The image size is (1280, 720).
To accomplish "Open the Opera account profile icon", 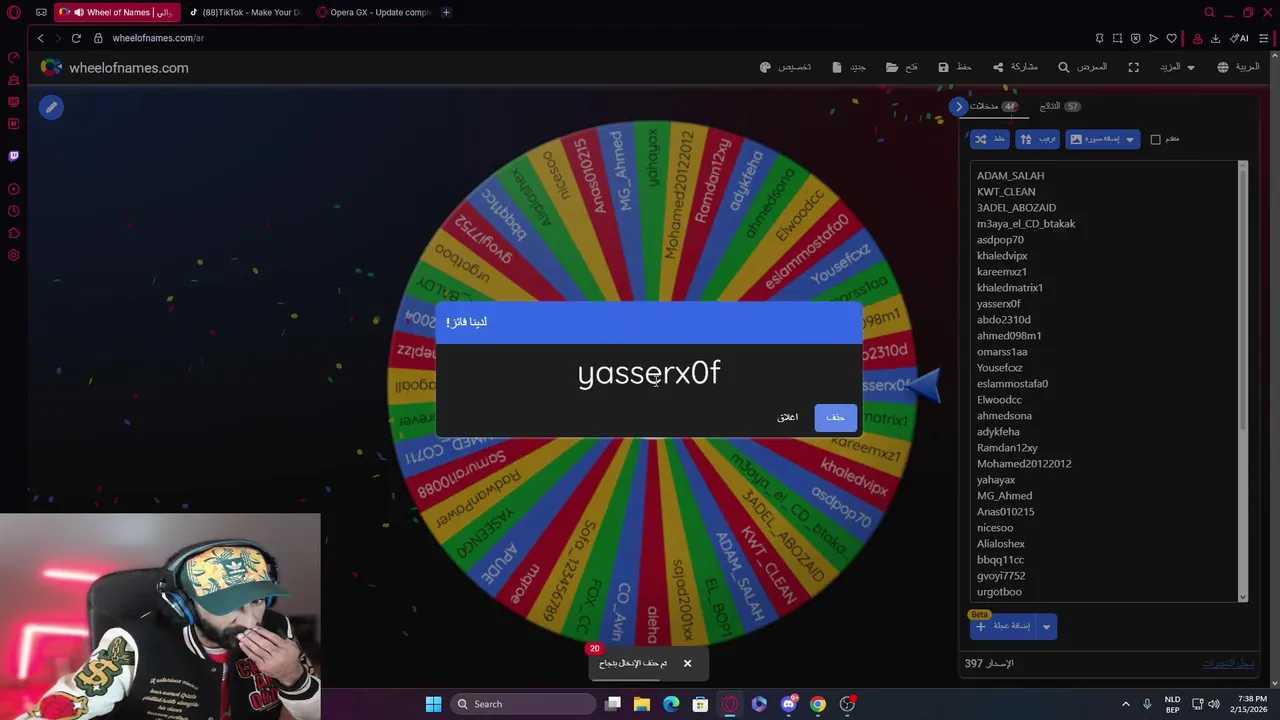I will pyautogui.click(x=1197, y=38).
